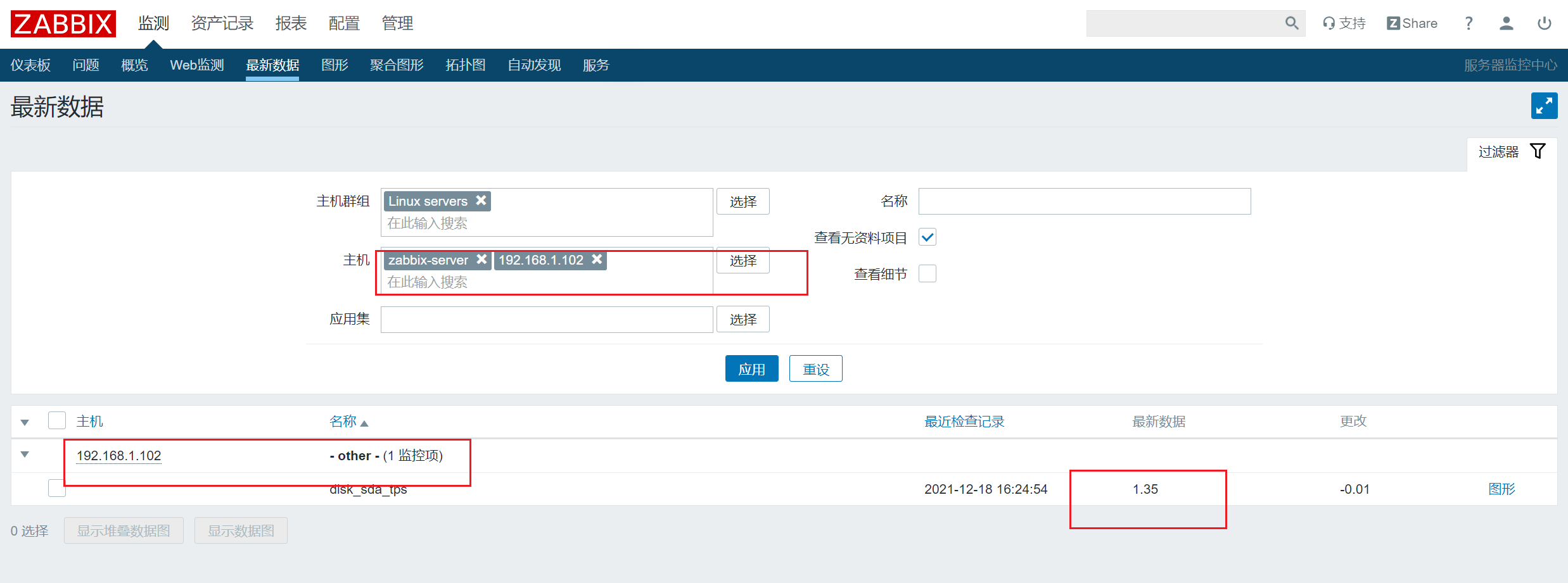Click 选择 button for 主机
Image resolution: width=1568 pixels, height=583 pixels.
click(x=743, y=260)
